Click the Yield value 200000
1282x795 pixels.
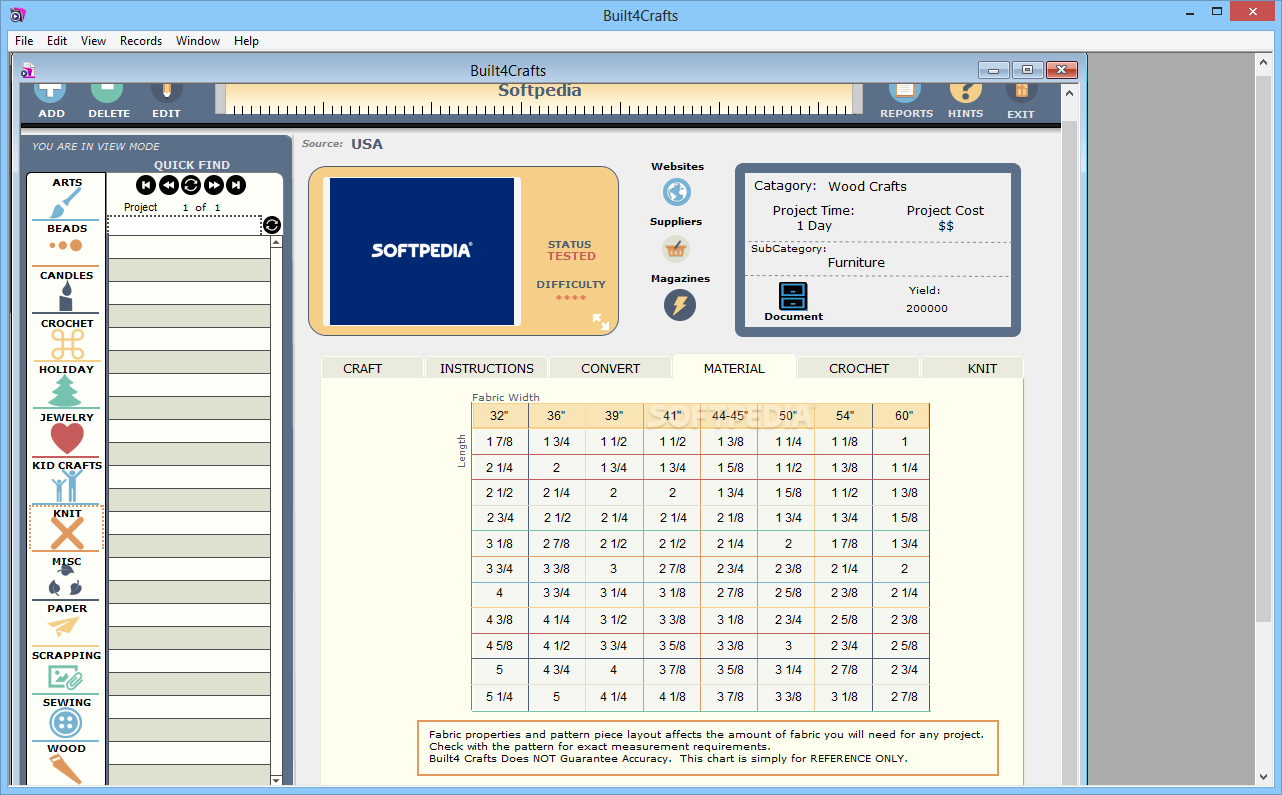click(927, 308)
